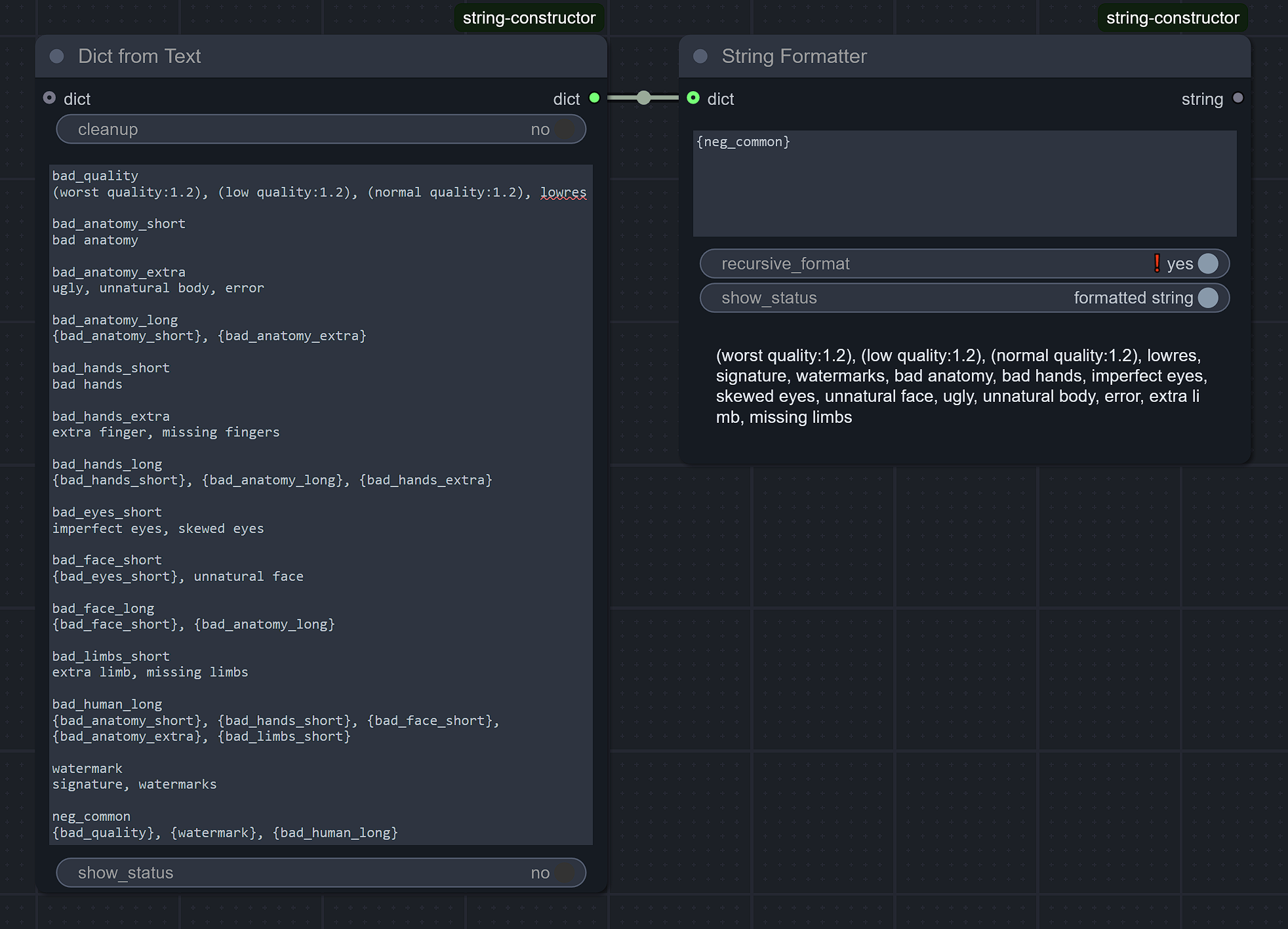Click the red exclamation mark on recursive_format
Viewport: 1288px width, 929px height.
click(1157, 263)
